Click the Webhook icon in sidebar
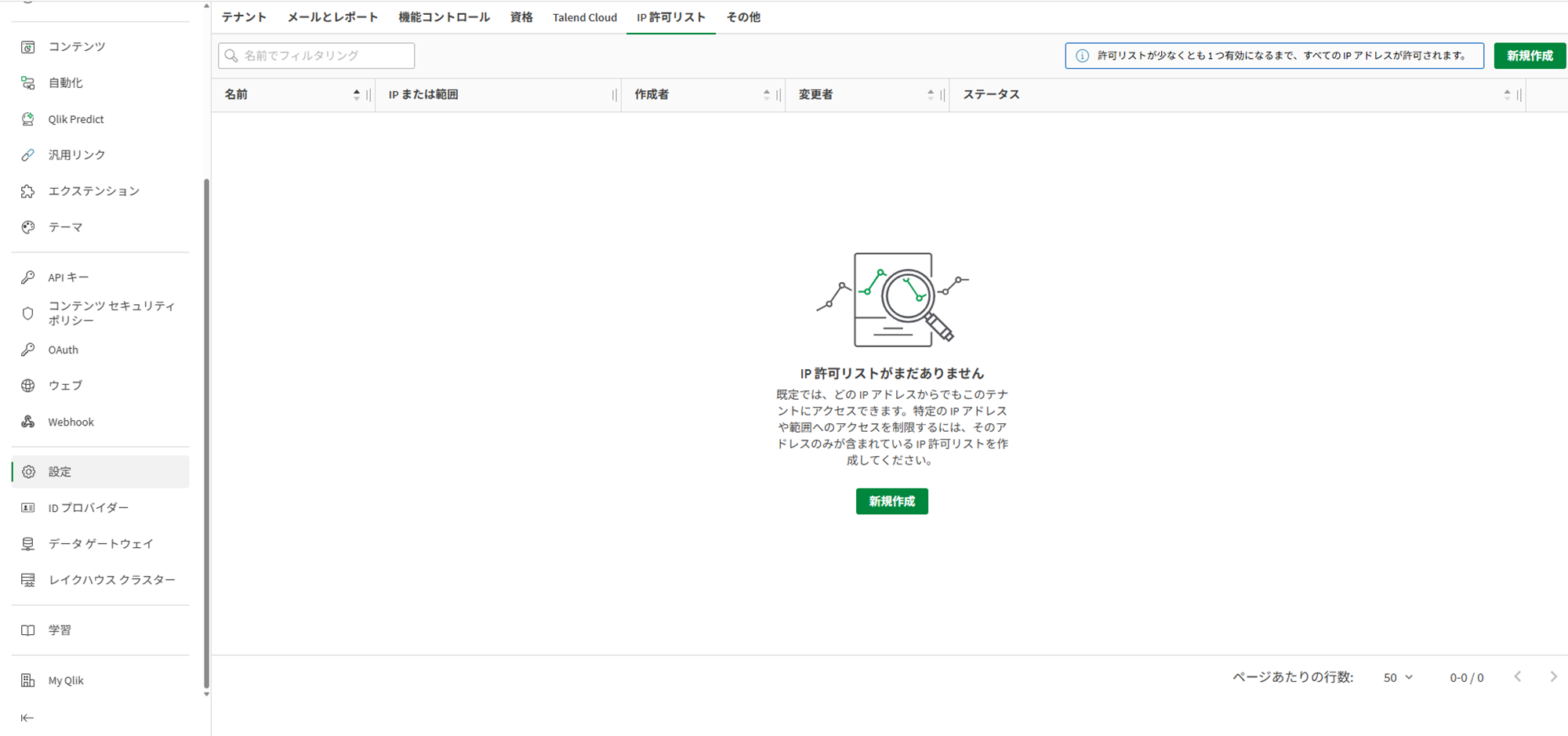Viewport: 1568px width, 736px height. tap(28, 422)
